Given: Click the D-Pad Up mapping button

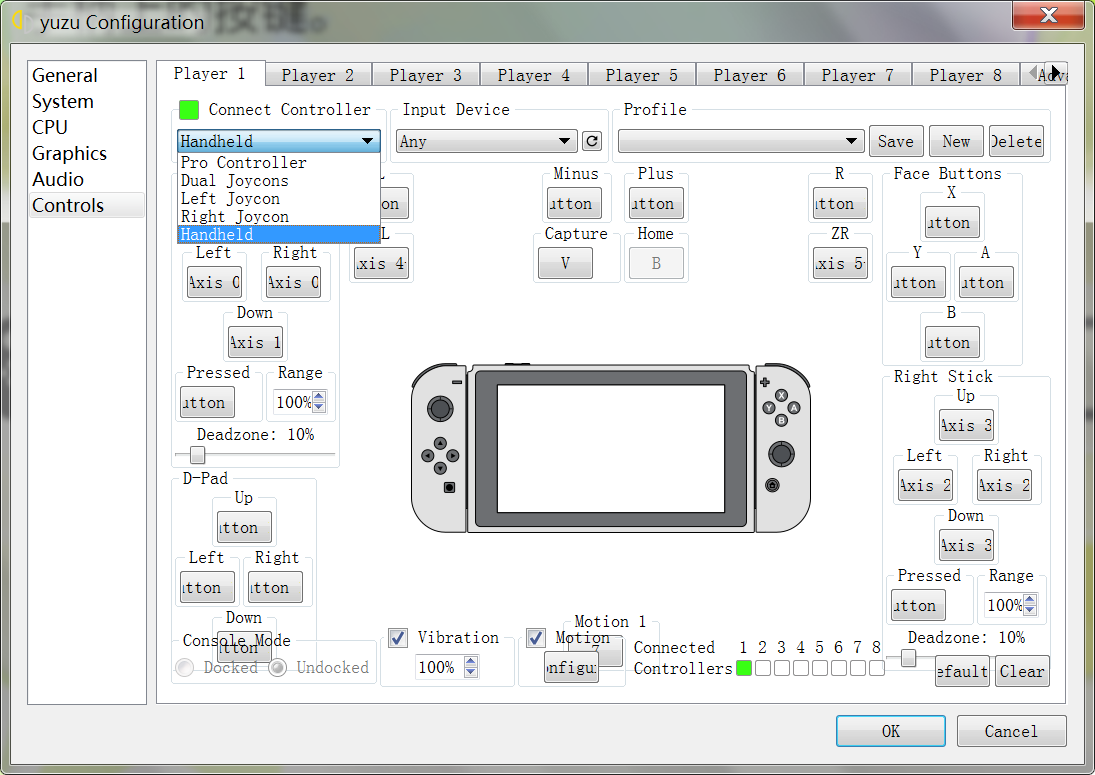Looking at the screenshot, I should pos(244,527).
